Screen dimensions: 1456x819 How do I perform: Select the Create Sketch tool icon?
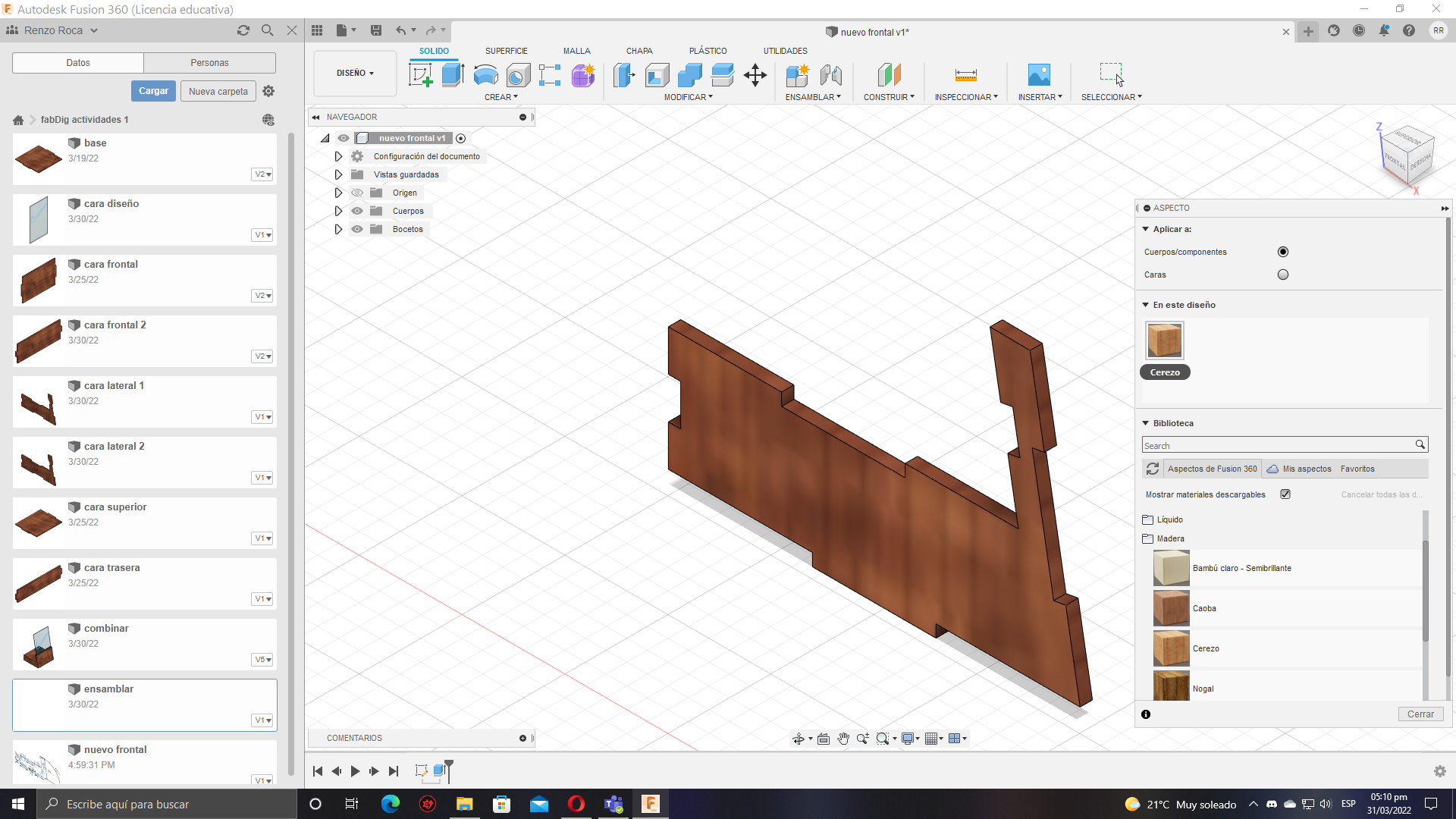click(x=420, y=75)
